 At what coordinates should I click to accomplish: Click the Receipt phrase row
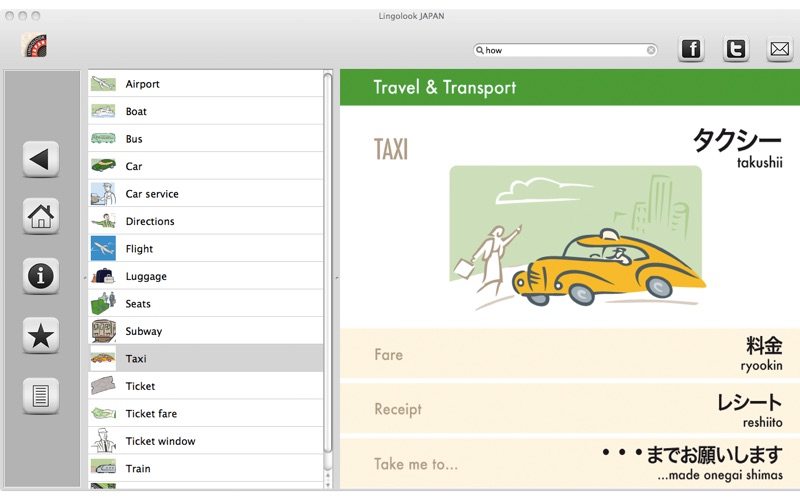[x=570, y=409]
